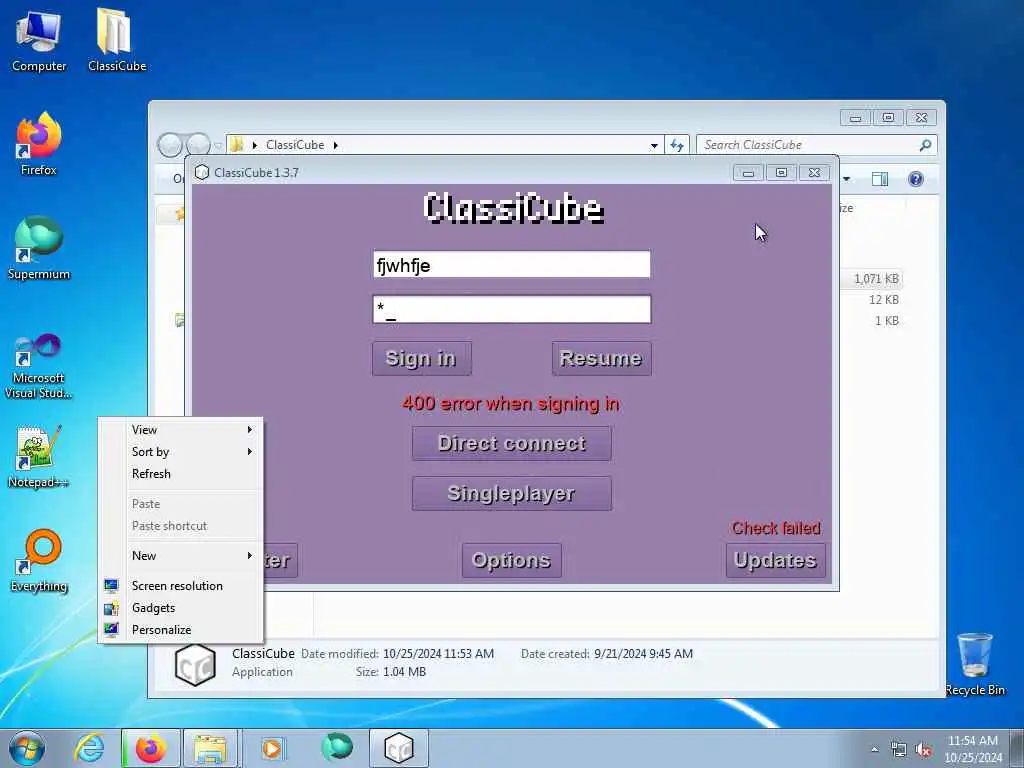Open the breadcrumb arrow after ClassiCube
Screen dimensions: 1024x768
[336, 145]
